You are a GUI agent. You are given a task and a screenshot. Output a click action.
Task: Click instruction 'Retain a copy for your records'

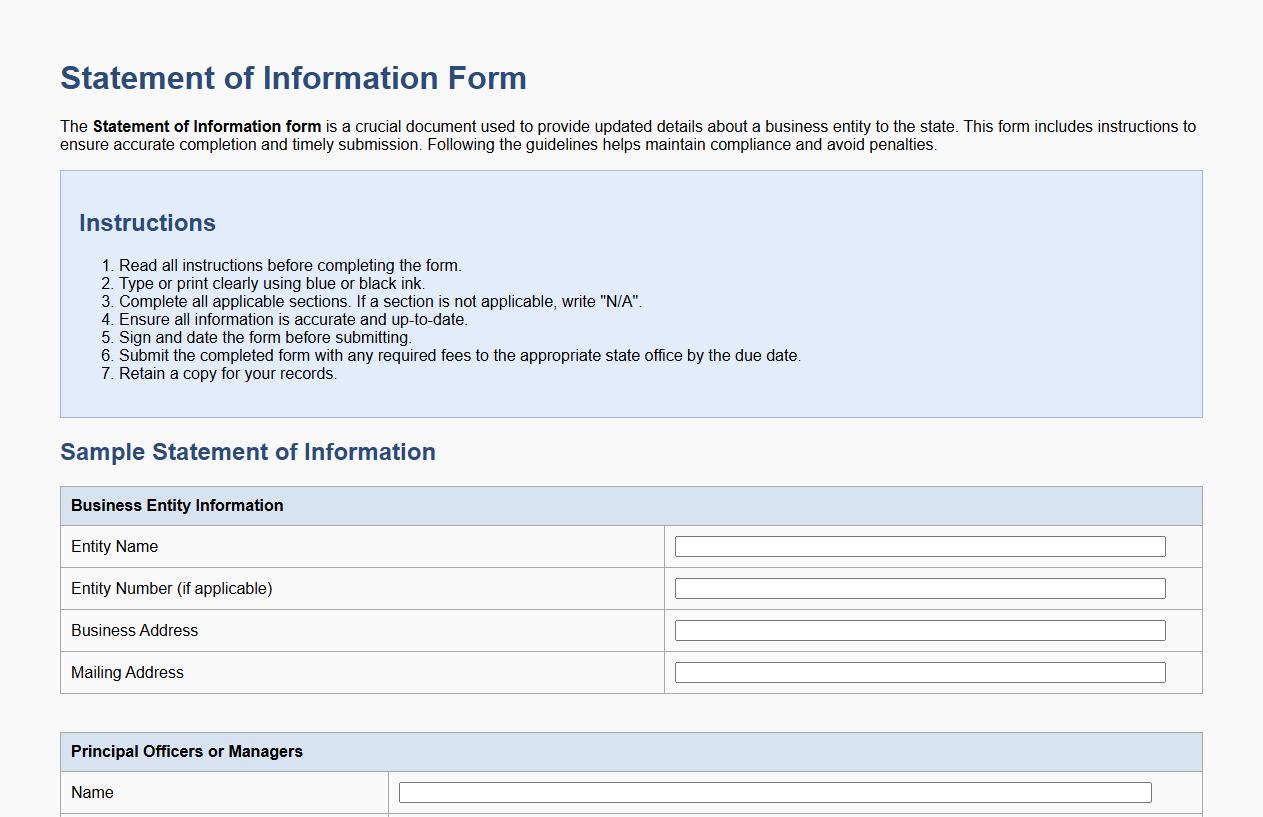click(228, 373)
